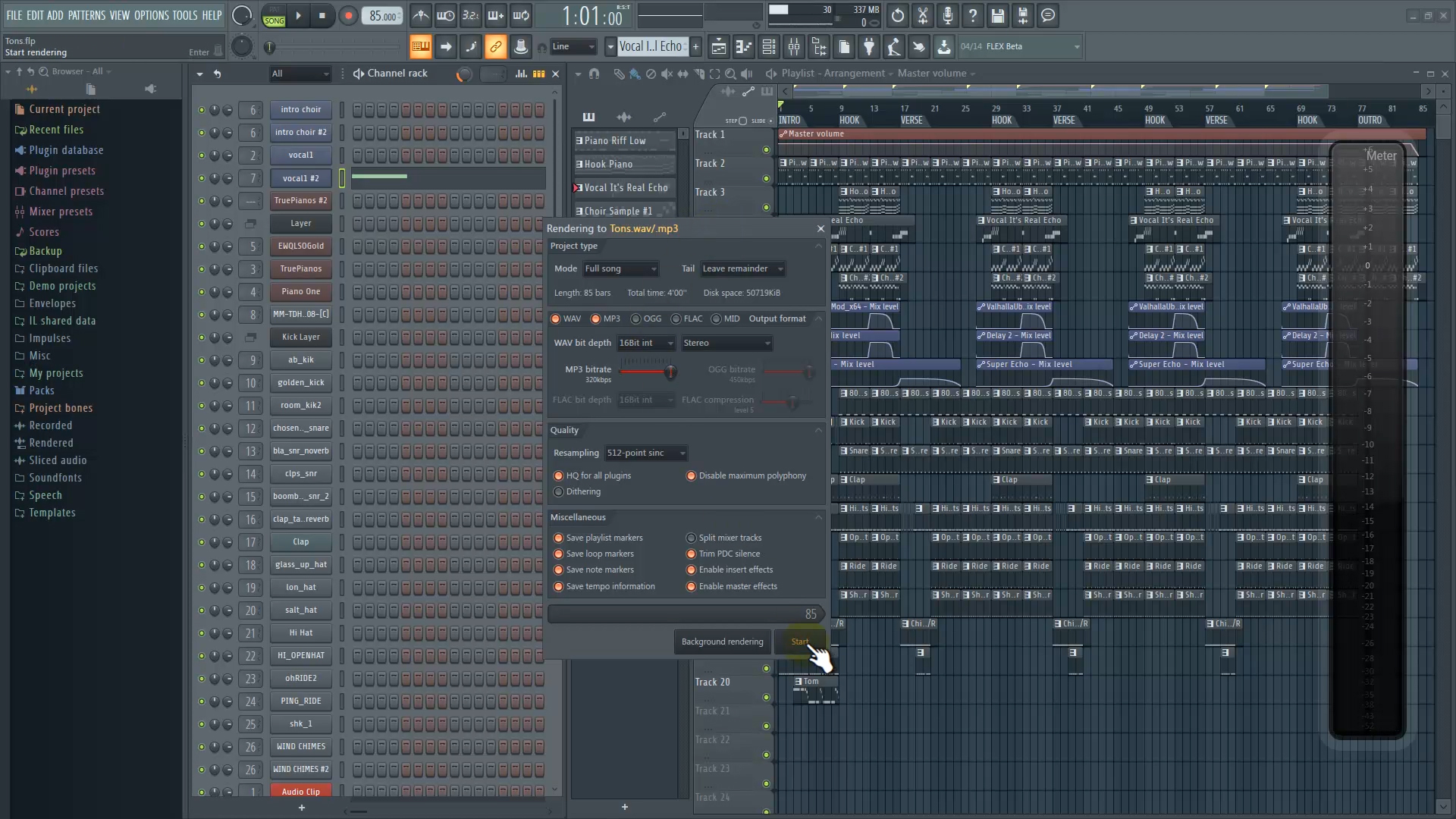
Task: Click vocal1 channel in channel rack
Action: [300, 154]
